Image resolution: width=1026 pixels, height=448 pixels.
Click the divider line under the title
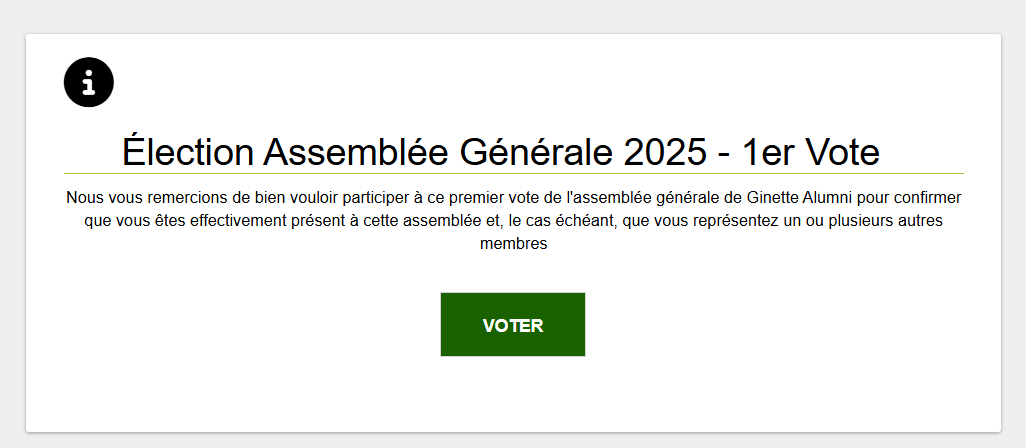tap(513, 174)
